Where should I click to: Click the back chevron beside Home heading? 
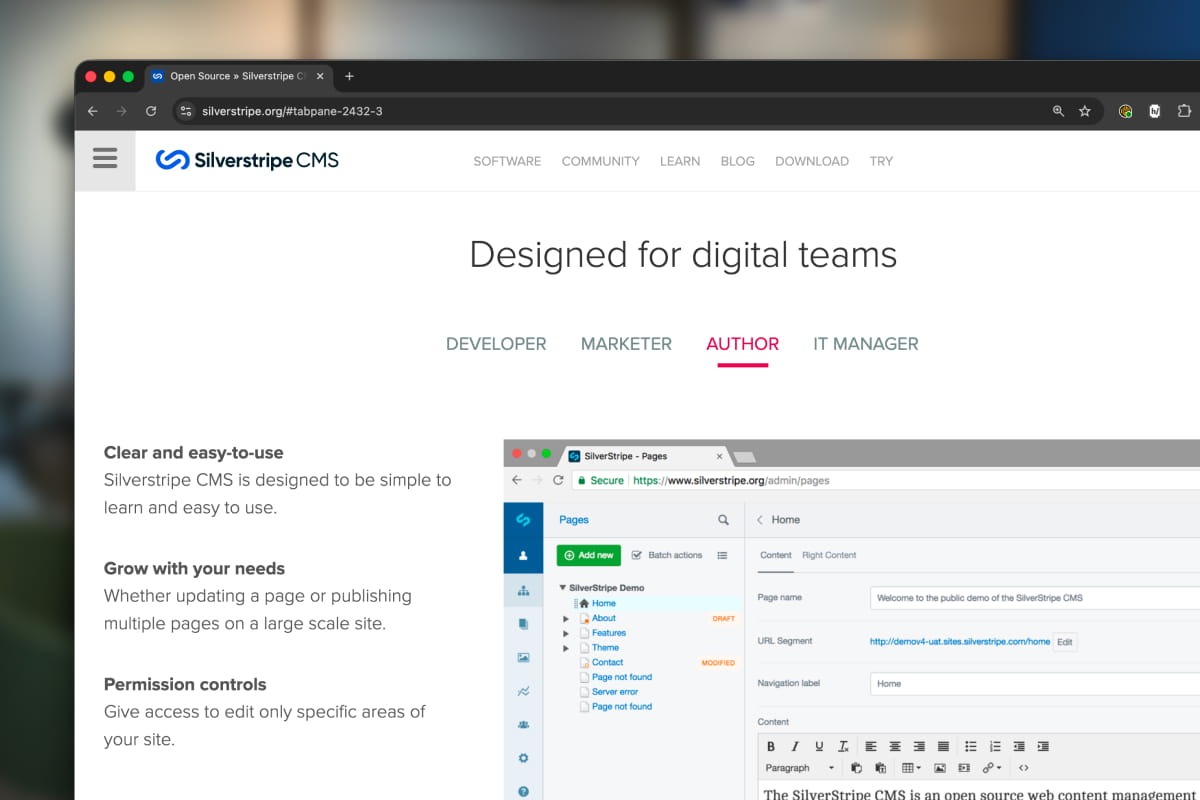[760, 520]
